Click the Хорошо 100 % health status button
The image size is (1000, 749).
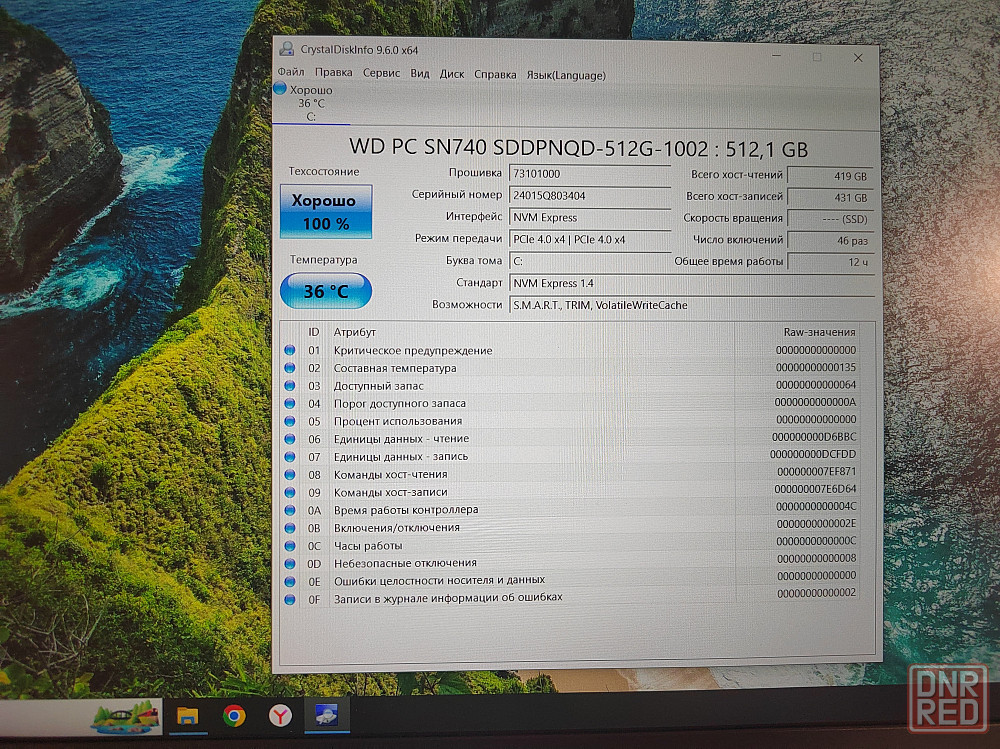326,212
